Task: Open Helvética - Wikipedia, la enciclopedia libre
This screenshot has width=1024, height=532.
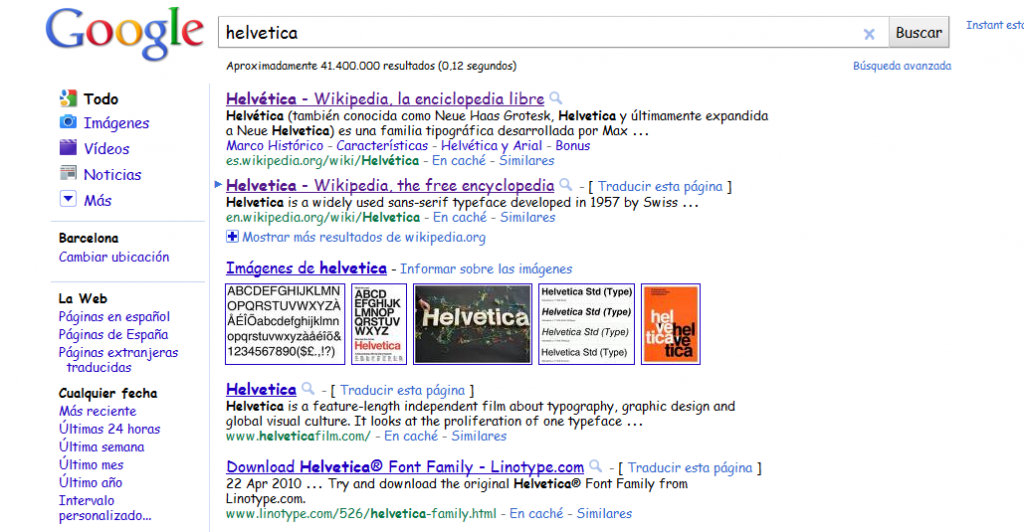Action: (x=385, y=99)
